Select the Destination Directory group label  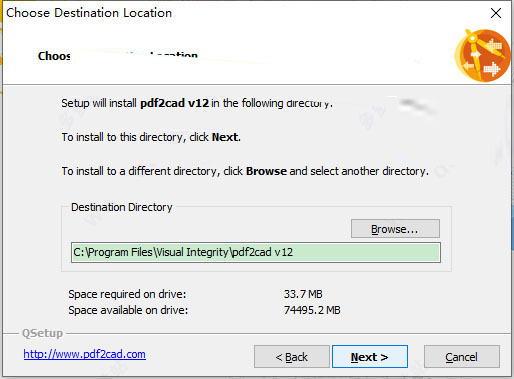[122, 207]
